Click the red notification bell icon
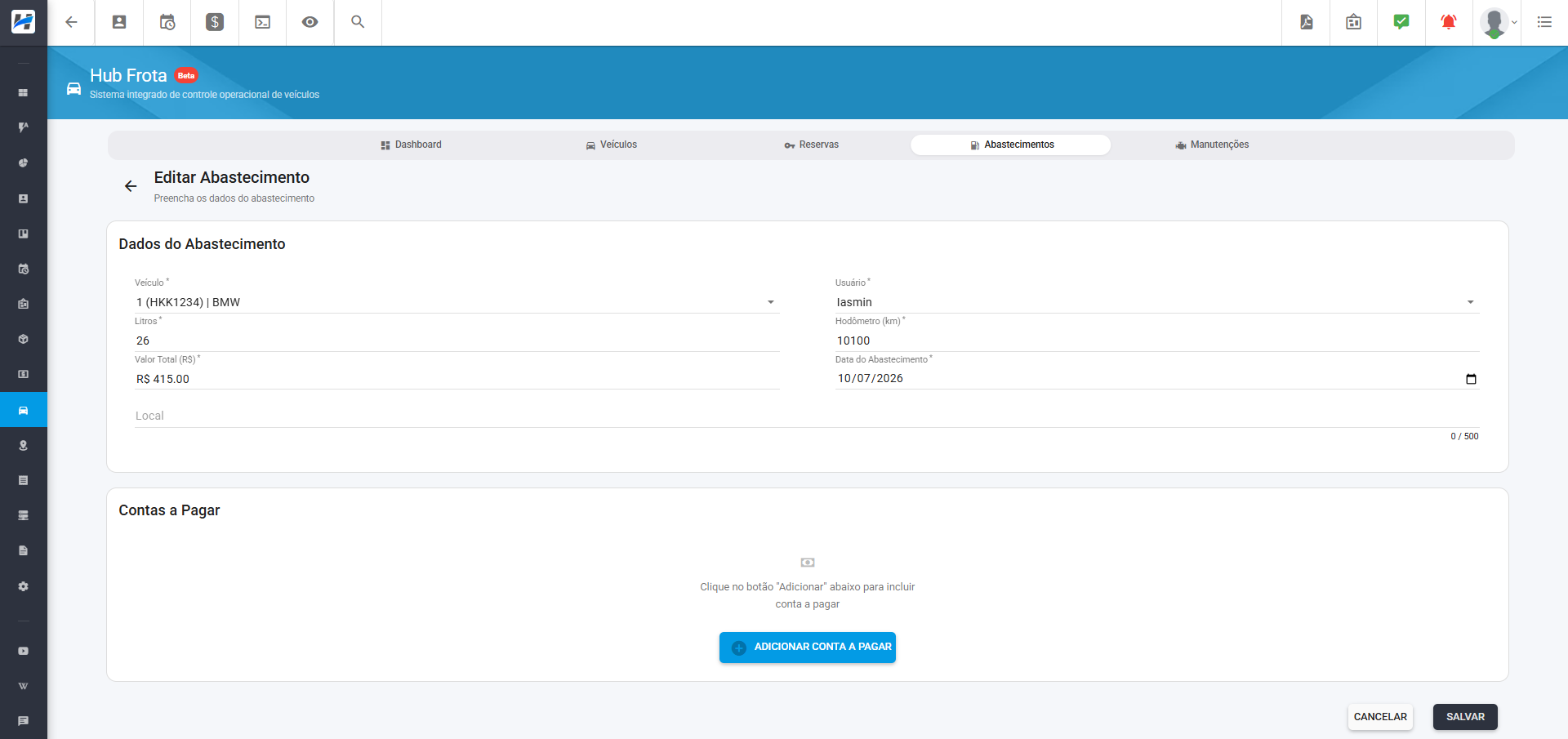Image resolution: width=1568 pixels, height=739 pixels. [x=1449, y=22]
